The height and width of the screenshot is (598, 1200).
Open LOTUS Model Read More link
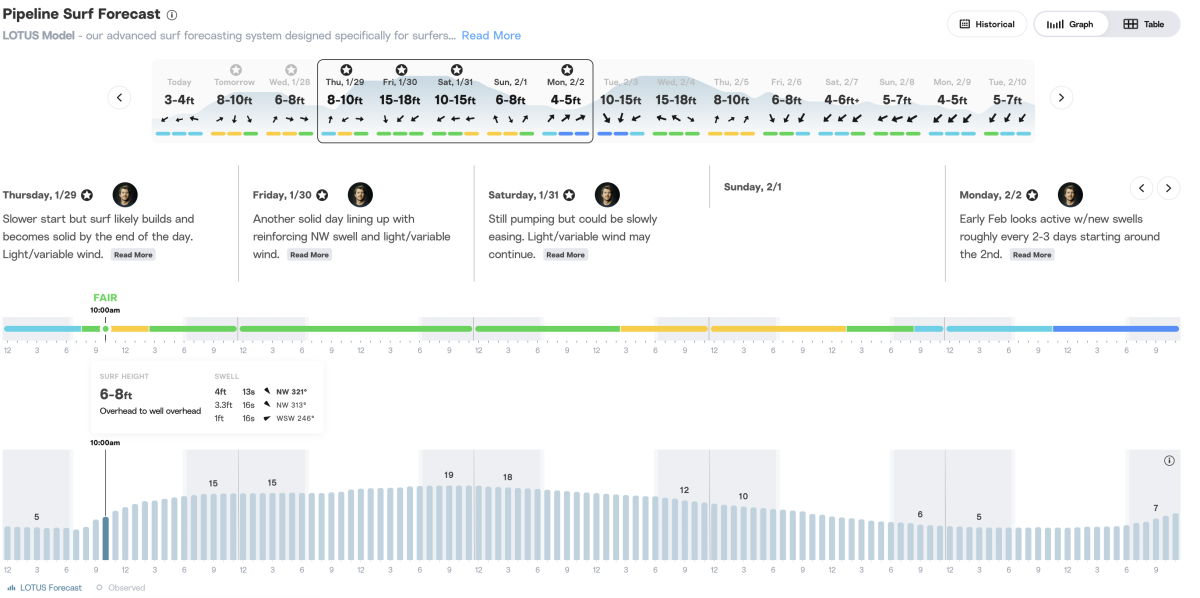491,35
